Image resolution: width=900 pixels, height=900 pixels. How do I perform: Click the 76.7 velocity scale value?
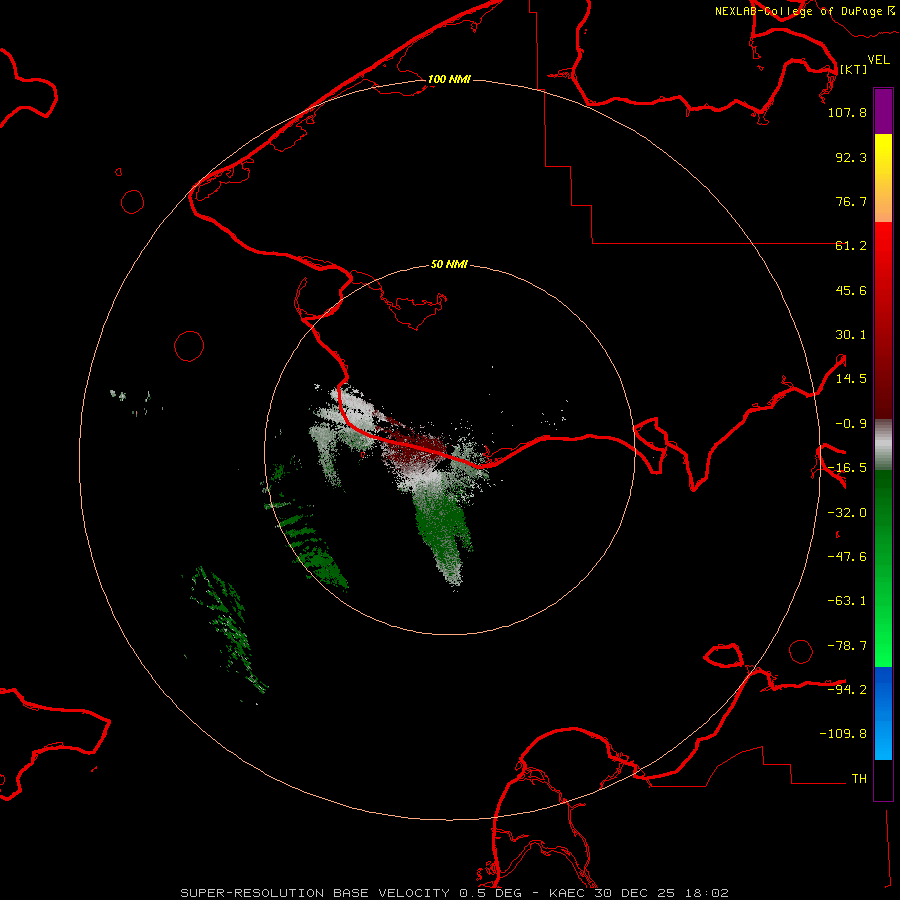[851, 201]
